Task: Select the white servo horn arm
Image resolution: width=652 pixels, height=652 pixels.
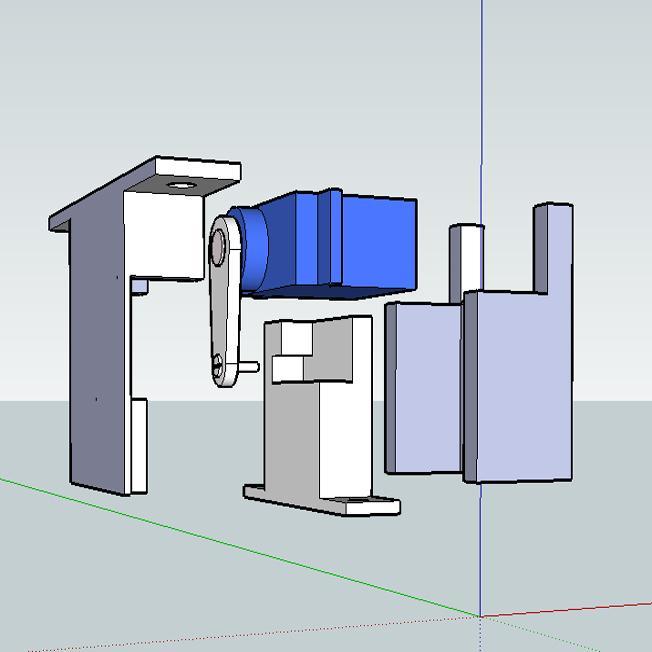Action: (225, 301)
